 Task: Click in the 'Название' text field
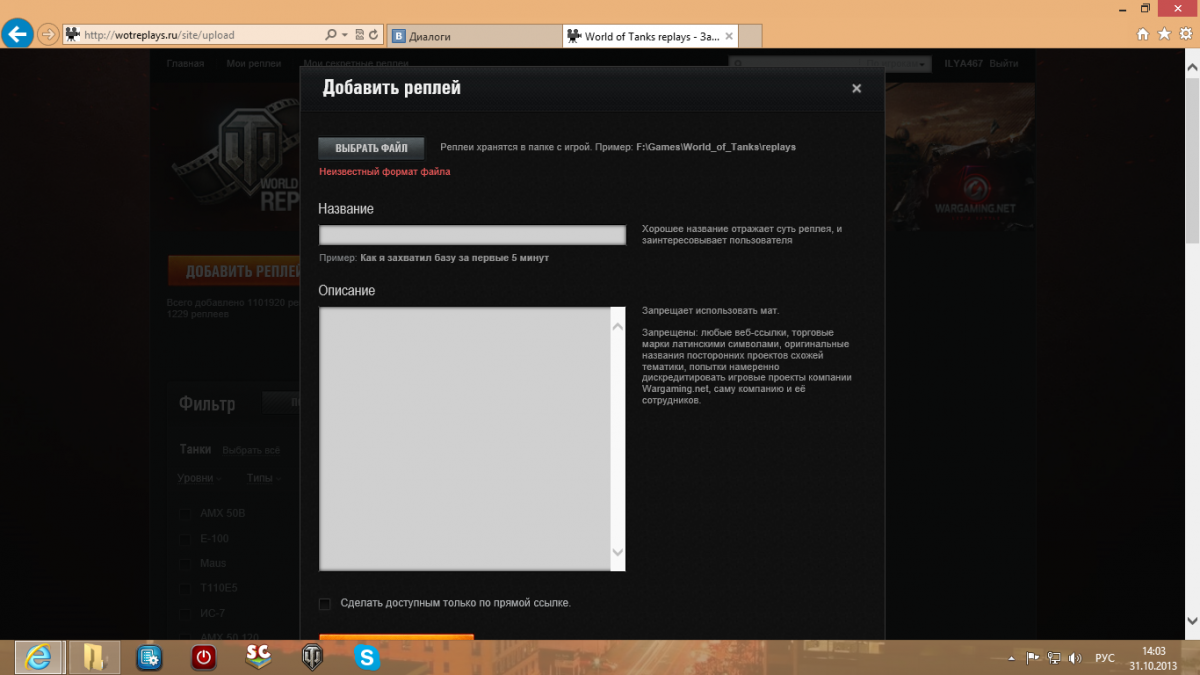point(472,235)
